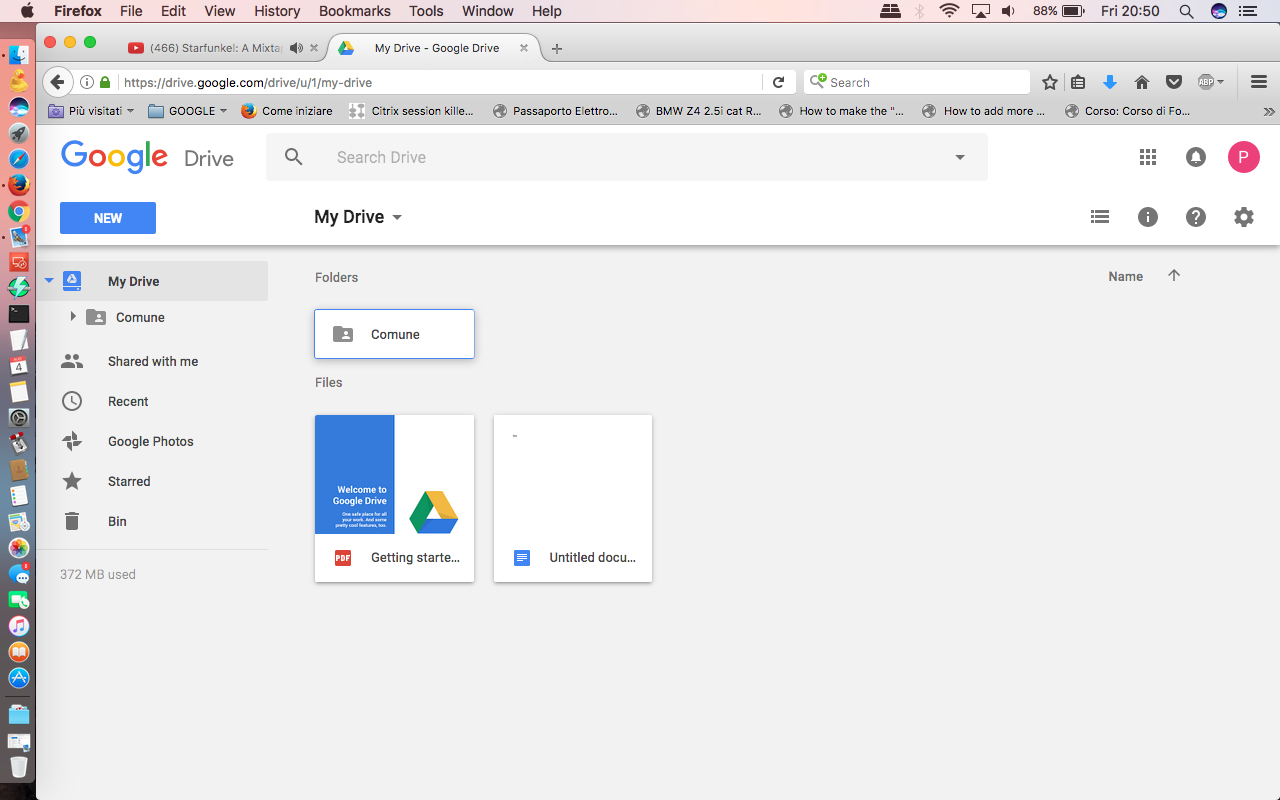
Task: Click the blue NEW button
Action: coord(108,218)
